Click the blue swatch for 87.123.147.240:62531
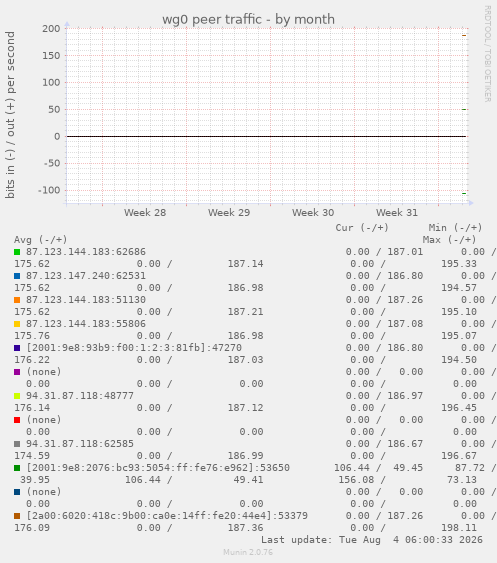497x563 pixels. click(17, 276)
